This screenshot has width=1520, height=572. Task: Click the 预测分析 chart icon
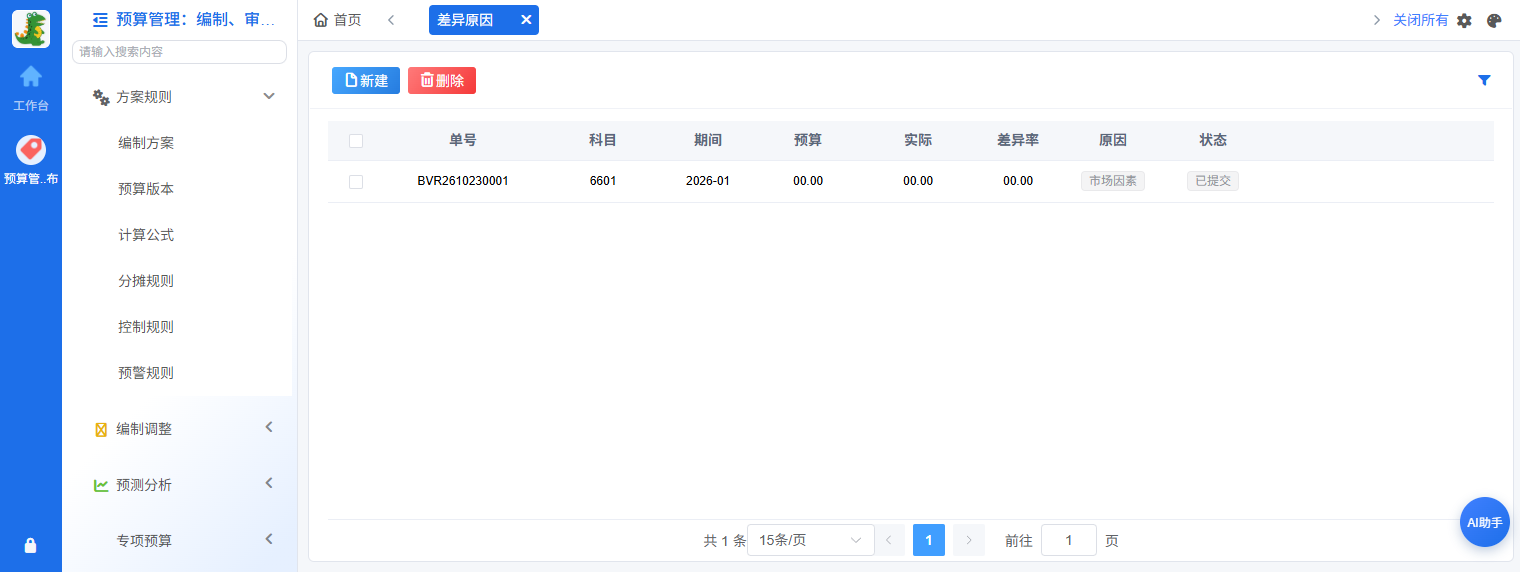[x=101, y=485]
